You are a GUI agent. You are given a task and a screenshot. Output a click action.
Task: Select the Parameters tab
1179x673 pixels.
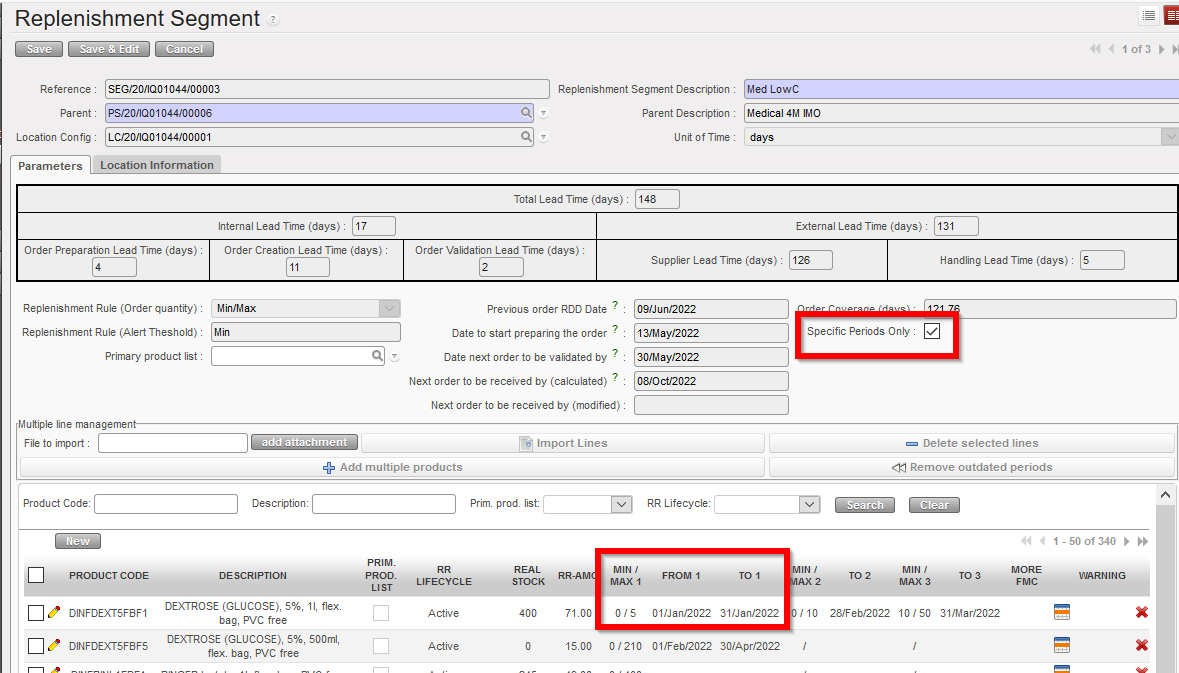[x=50, y=166]
